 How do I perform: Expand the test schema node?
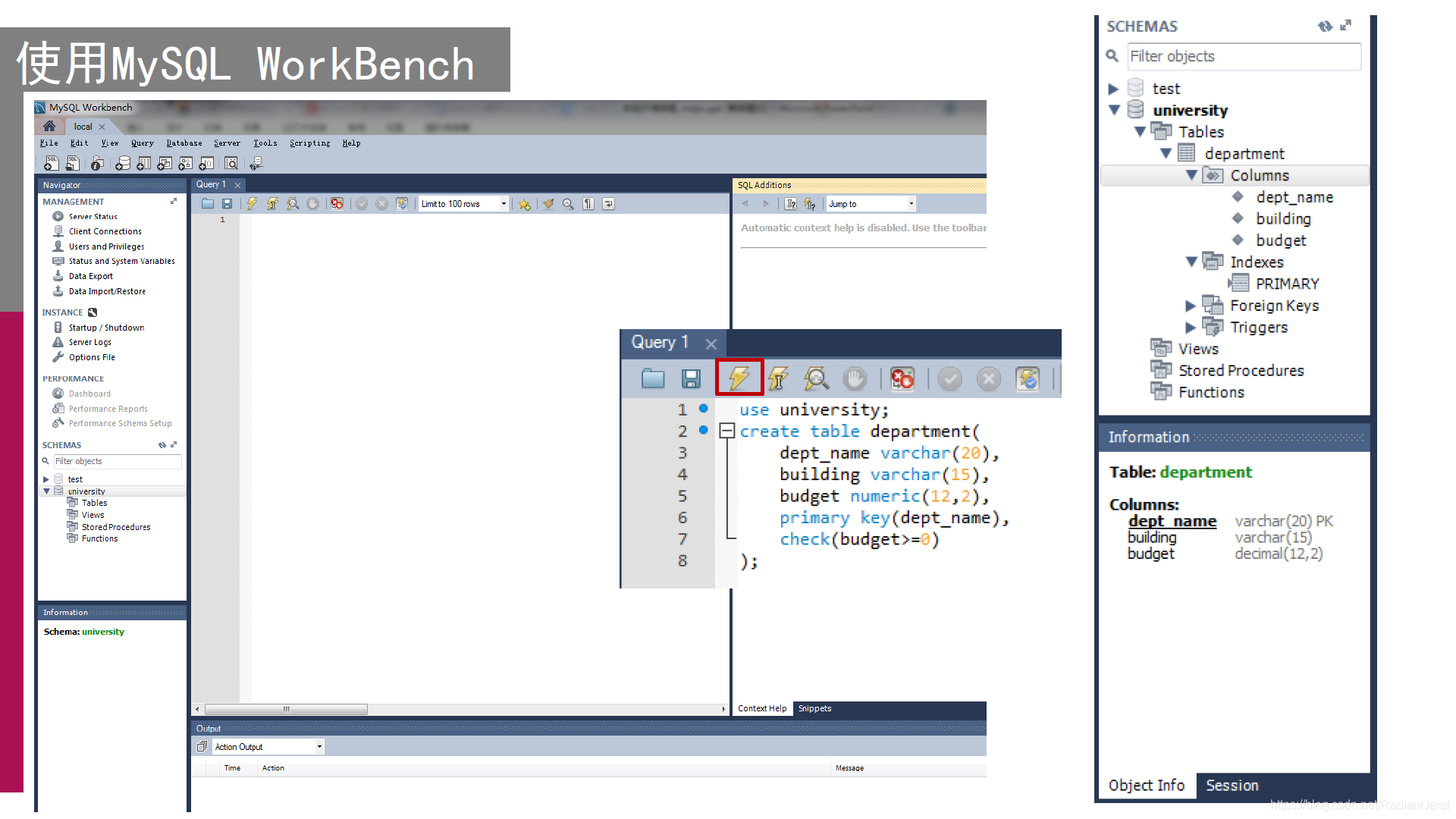tap(1112, 89)
